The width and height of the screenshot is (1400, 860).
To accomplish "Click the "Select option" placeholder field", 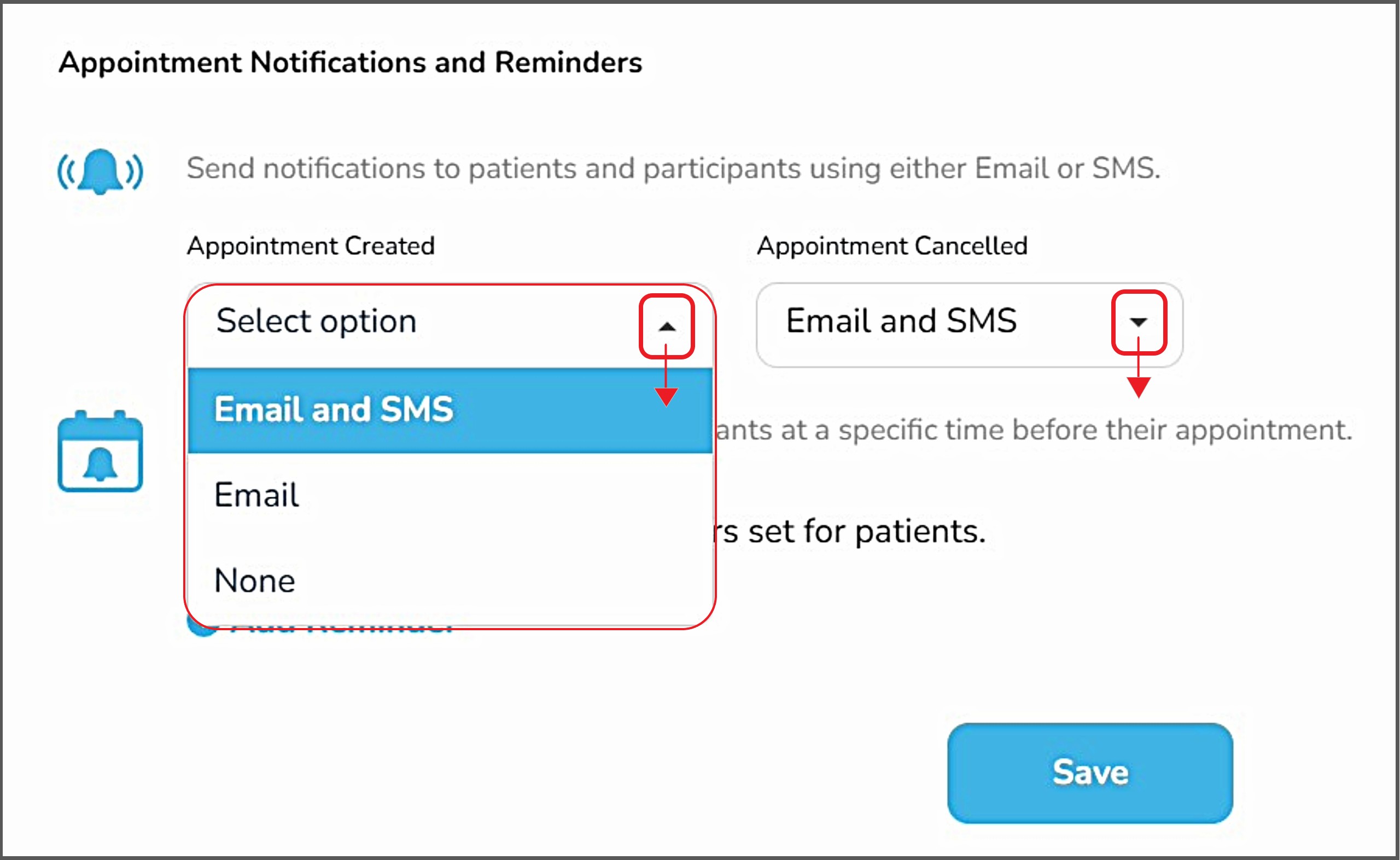I will pyautogui.click(x=316, y=321).
